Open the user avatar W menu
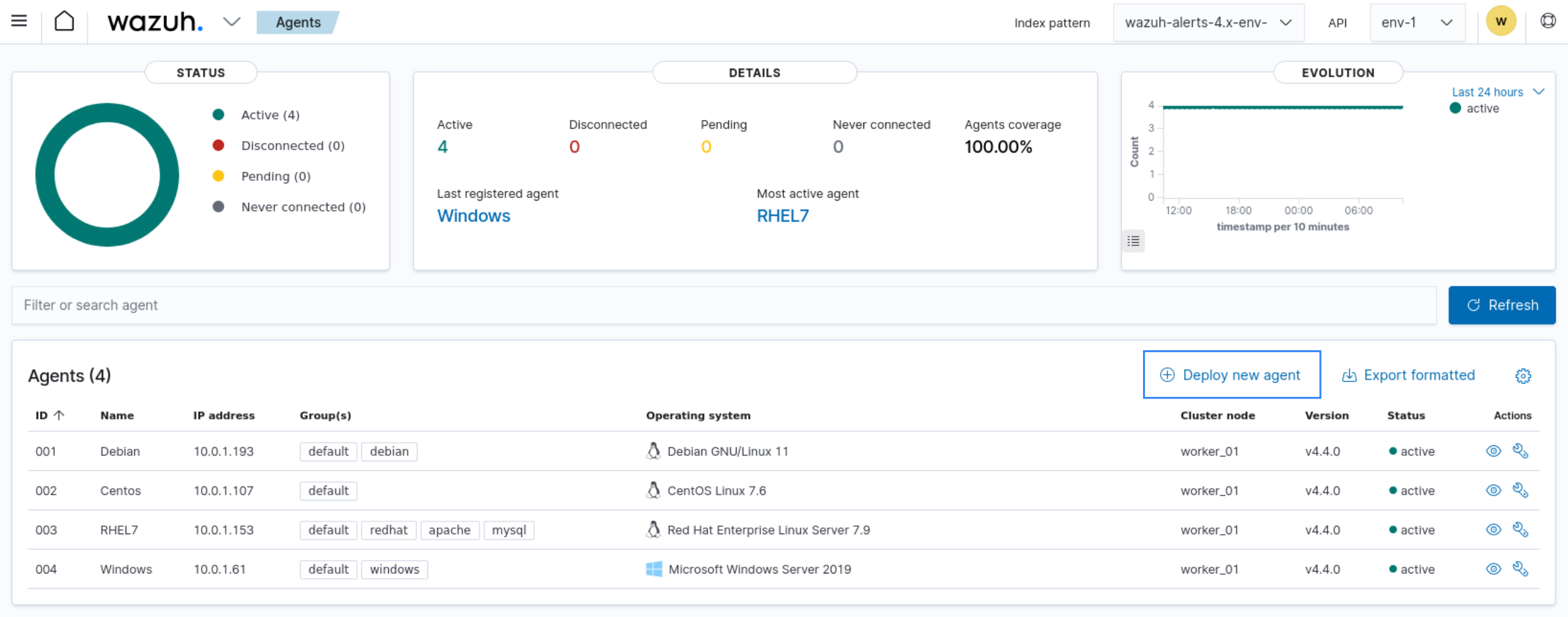The width and height of the screenshot is (1568, 617). pos(1501,21)
